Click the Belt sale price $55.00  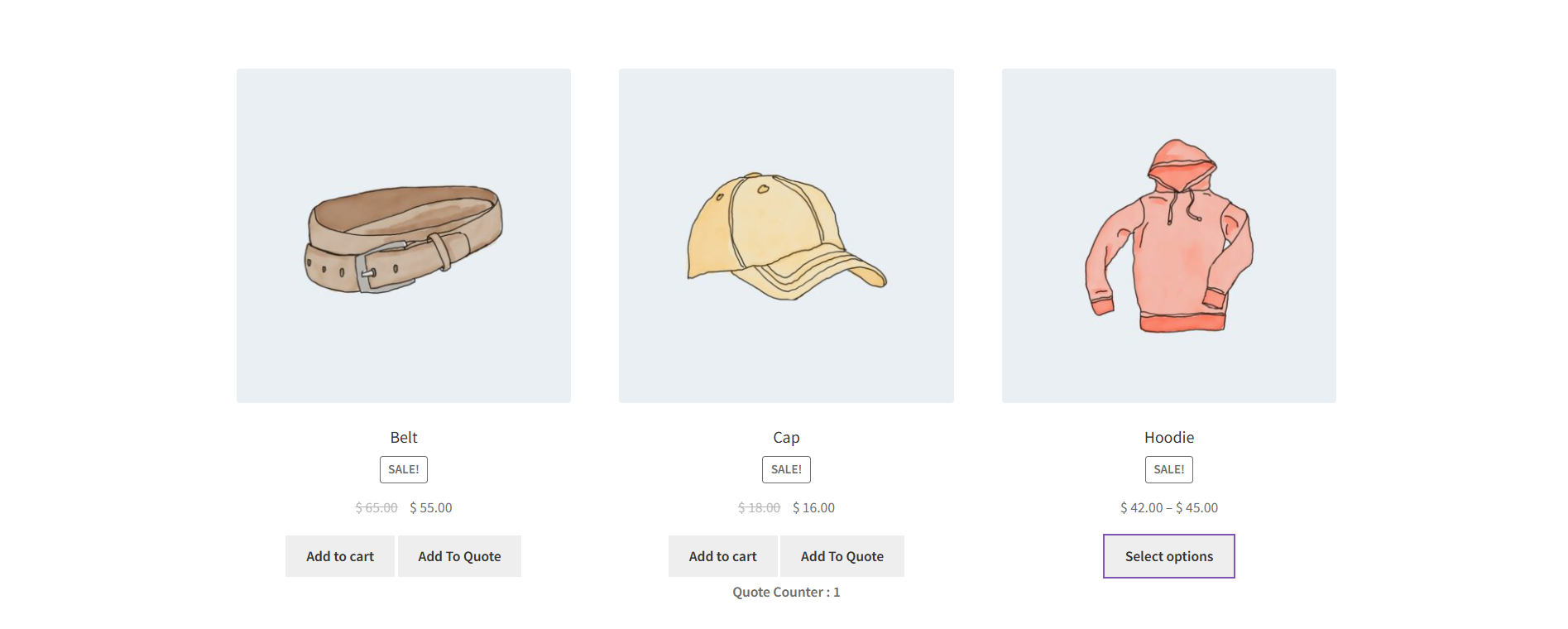click(431, 507)
